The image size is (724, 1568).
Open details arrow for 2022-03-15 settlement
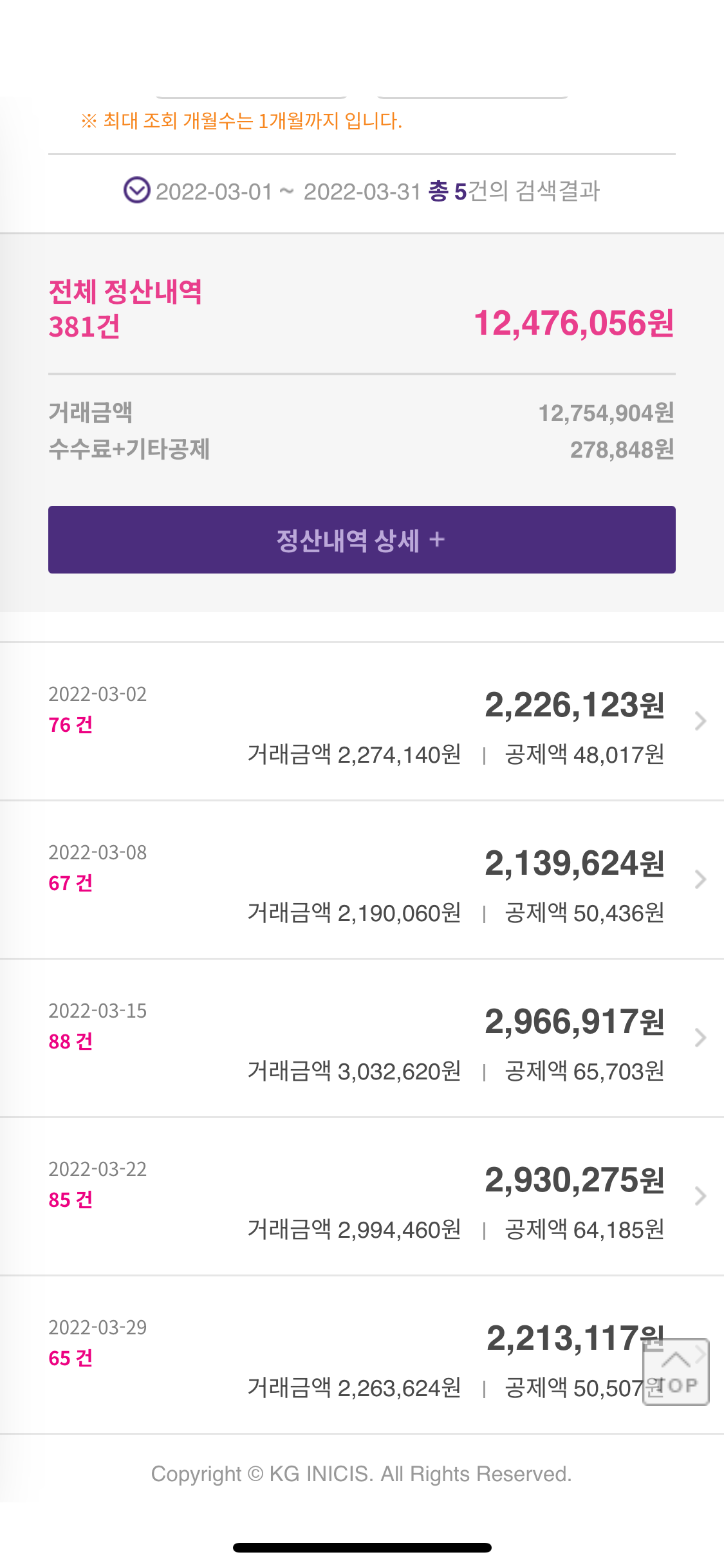point(700,1038)
